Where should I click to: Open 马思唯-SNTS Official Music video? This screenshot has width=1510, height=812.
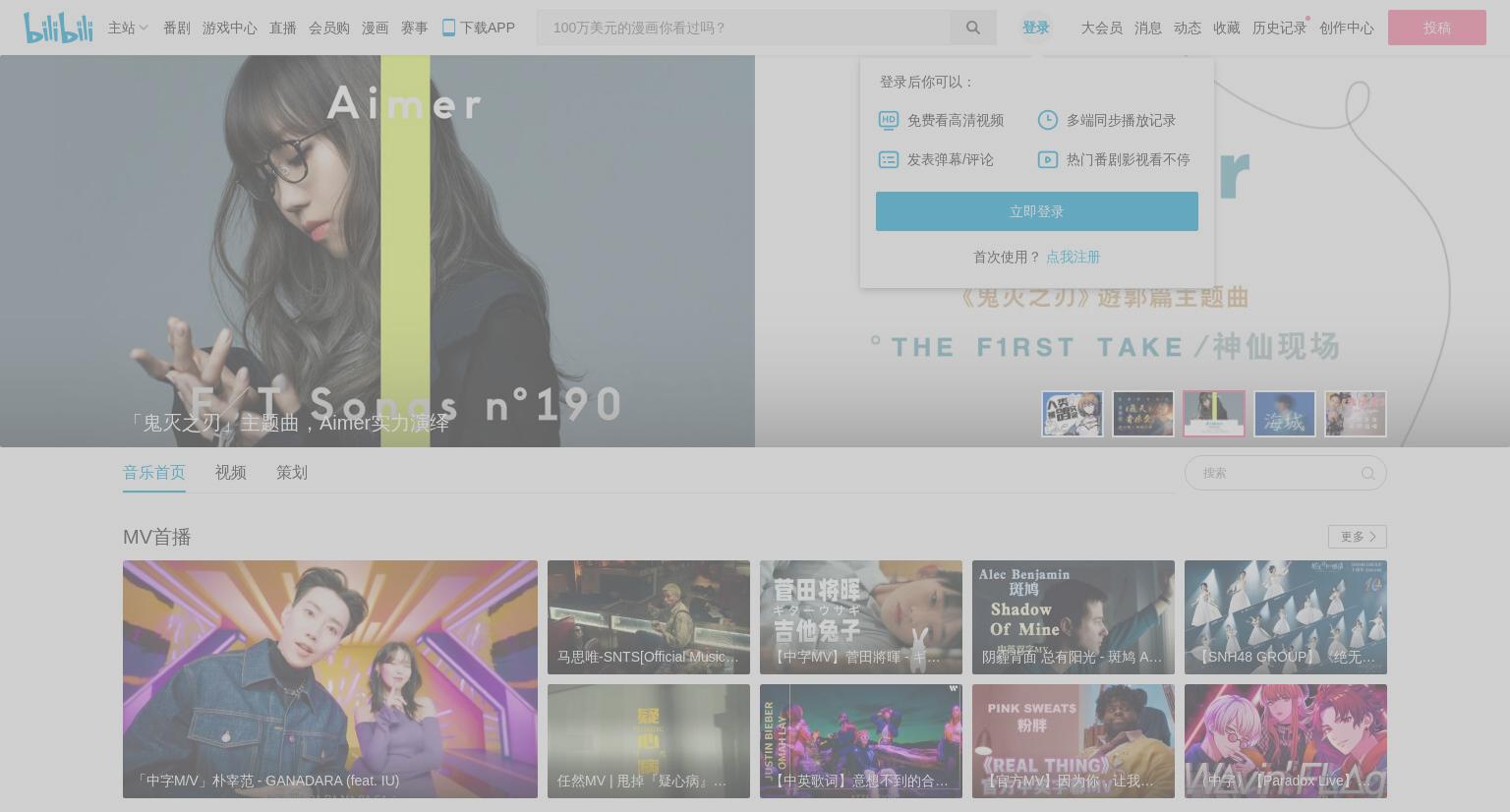click(649, 617)
